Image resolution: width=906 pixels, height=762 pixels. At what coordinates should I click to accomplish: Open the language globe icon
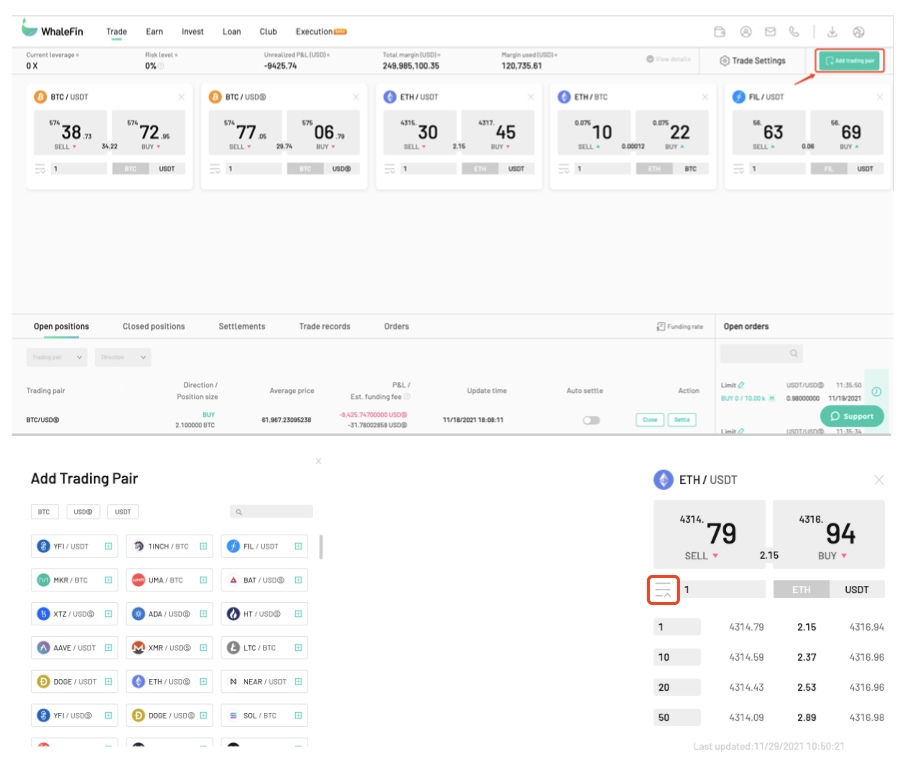859,32
